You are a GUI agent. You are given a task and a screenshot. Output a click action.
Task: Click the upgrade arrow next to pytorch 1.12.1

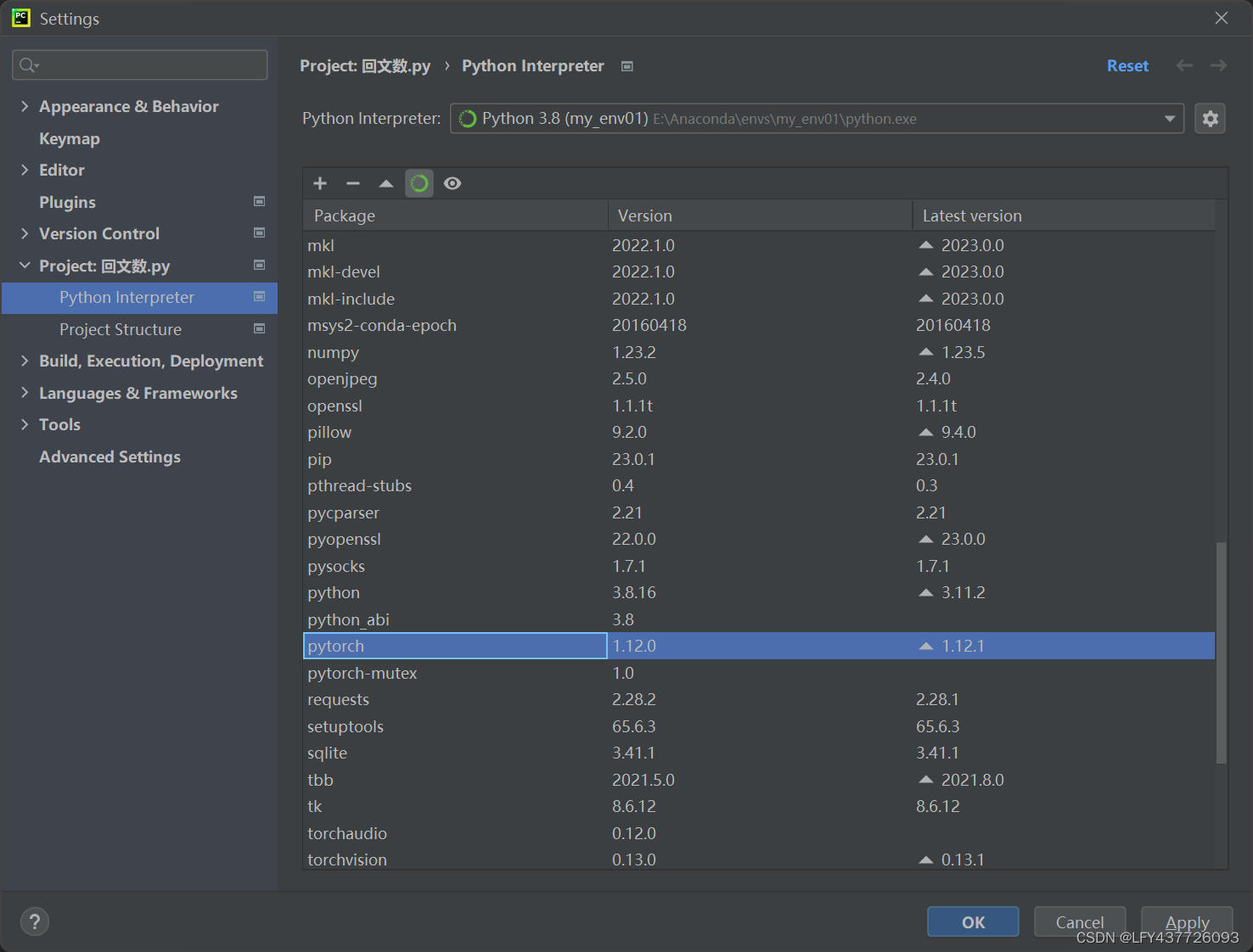click(926, 646)
